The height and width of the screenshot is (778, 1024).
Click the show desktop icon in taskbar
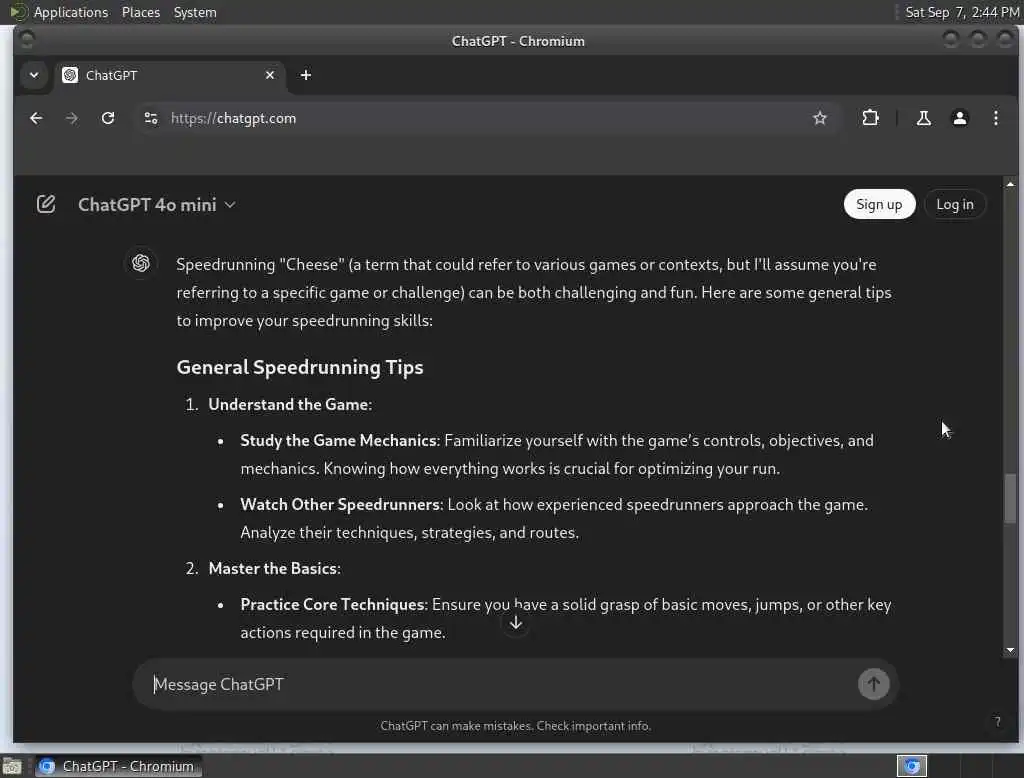click(x=12, y=766)
